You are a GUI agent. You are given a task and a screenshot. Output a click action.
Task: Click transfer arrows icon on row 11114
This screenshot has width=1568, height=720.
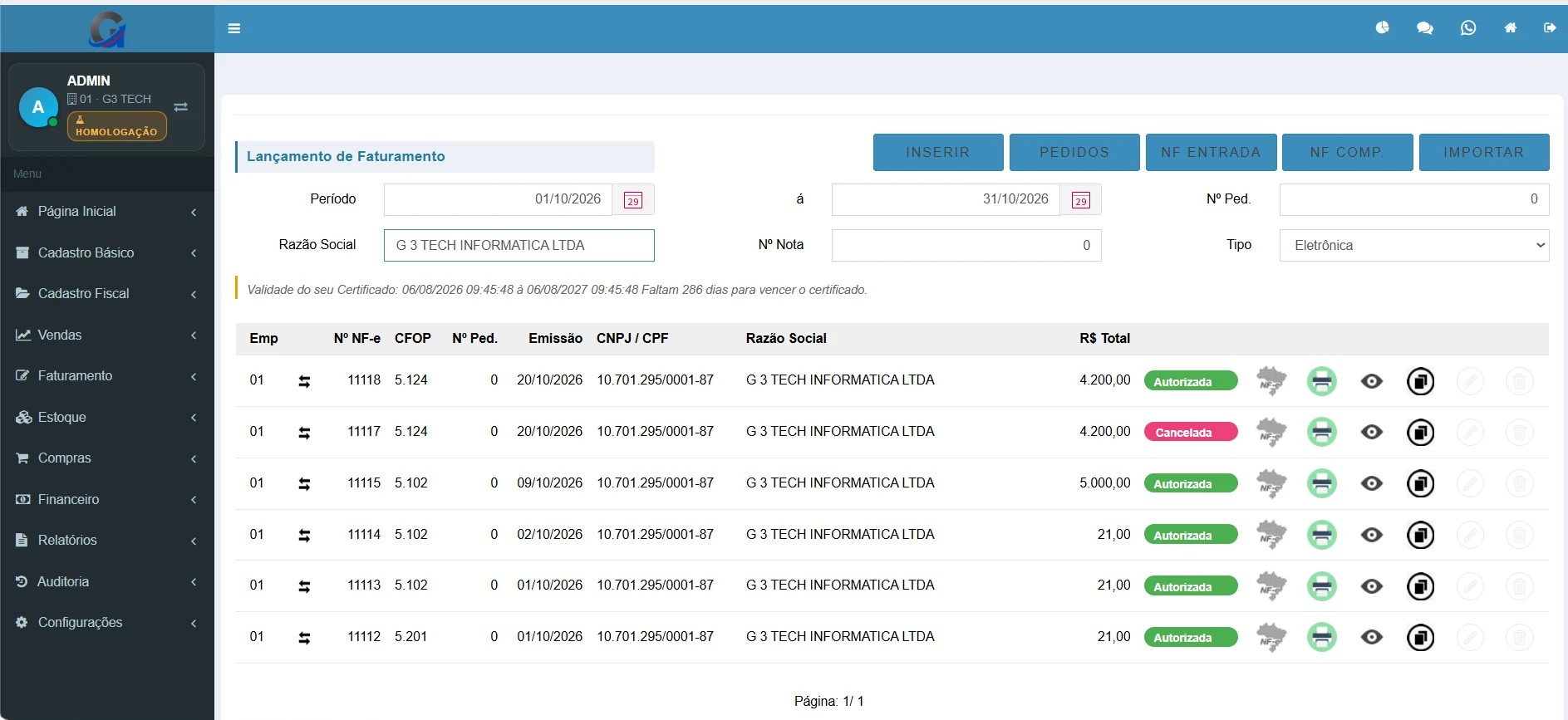(x=304, y=536)
